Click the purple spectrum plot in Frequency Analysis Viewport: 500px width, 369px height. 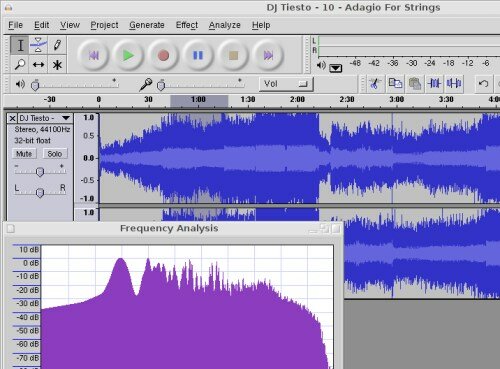[x=187, y=307]
